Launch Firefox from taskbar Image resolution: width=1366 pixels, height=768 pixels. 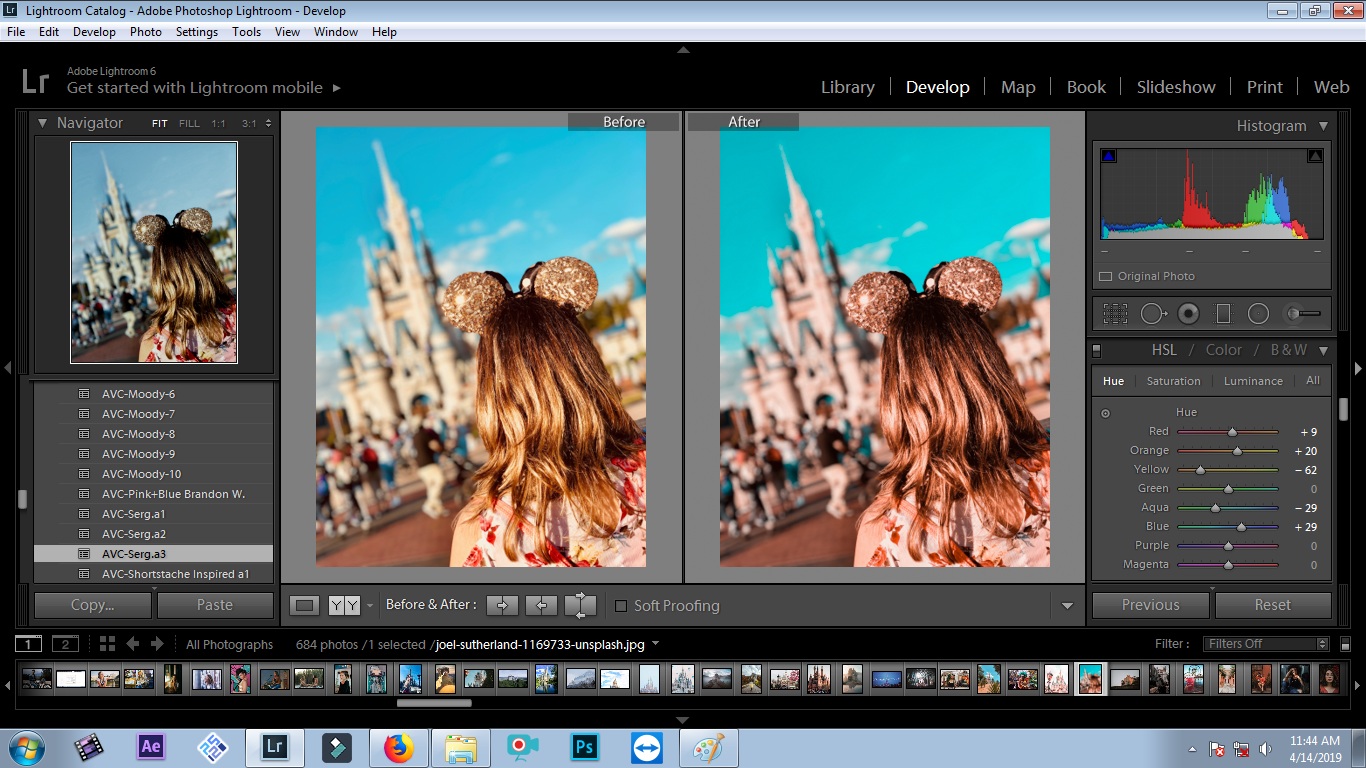click(x=398, y=747)
